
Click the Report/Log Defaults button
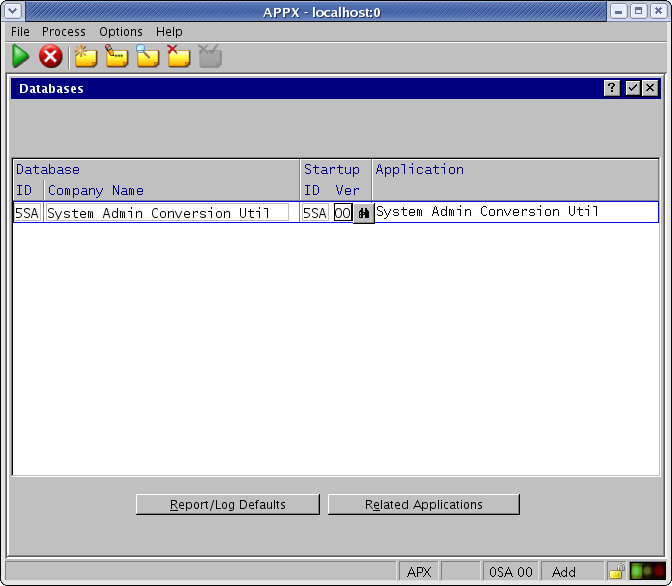pyautogui.click(x=227, y=505)
